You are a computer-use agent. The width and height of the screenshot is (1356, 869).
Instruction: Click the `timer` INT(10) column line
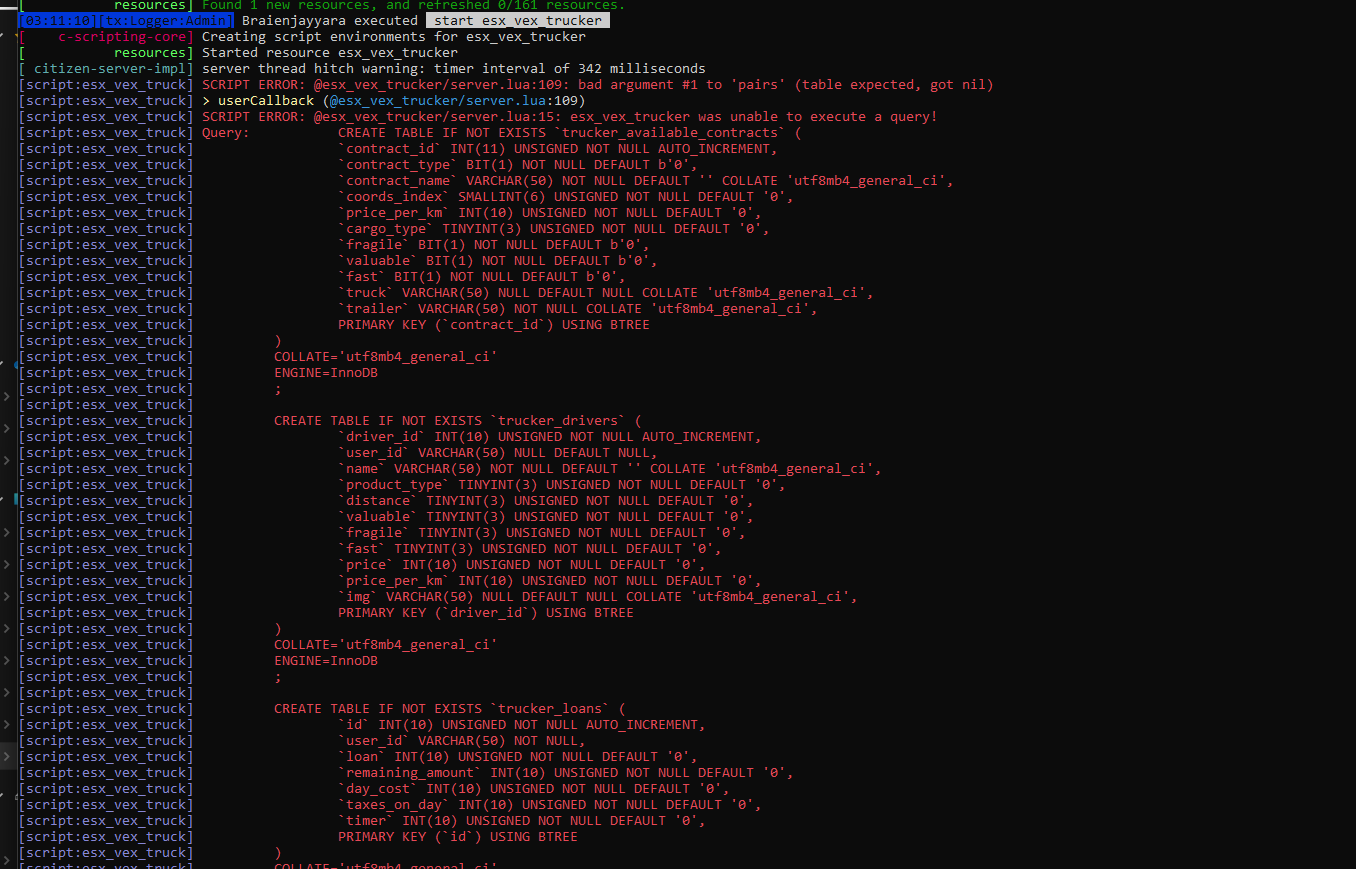[522, 821]
